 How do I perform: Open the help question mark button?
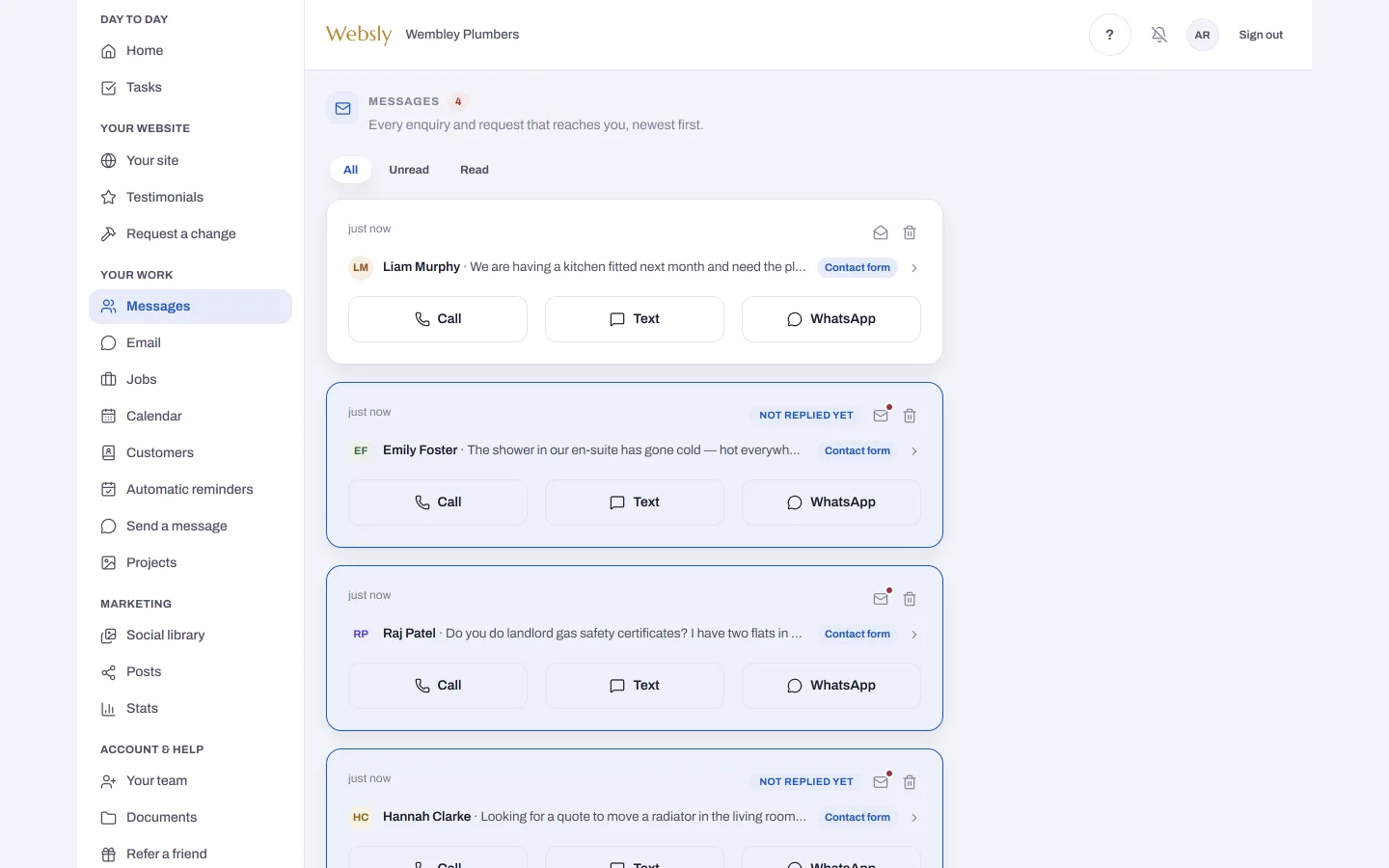point(1109,35)
